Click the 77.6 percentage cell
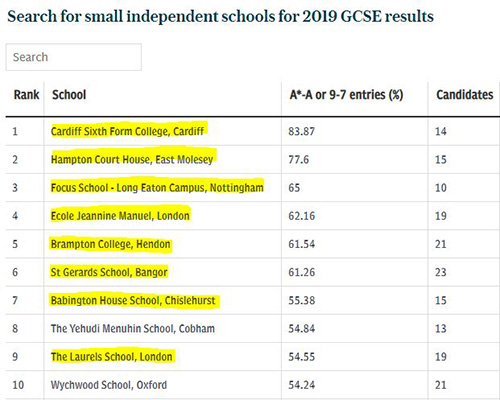 (x=299, y=159)
